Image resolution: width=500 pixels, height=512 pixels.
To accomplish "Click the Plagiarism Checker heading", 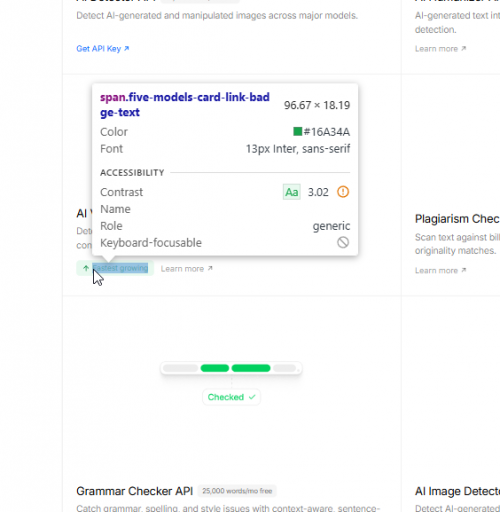I will [x=457, y=219].
